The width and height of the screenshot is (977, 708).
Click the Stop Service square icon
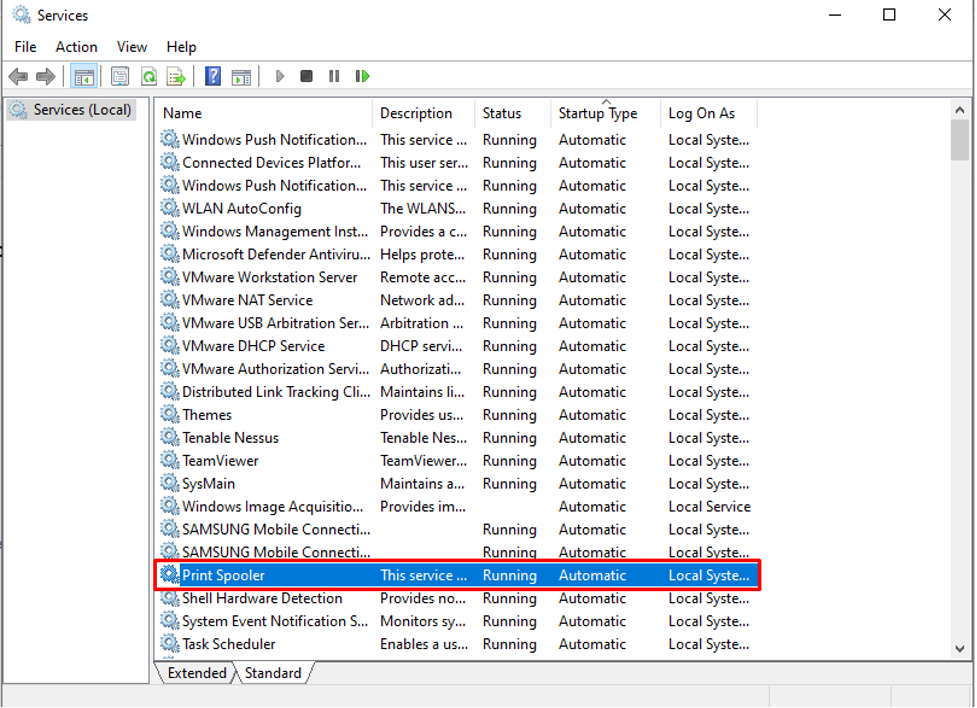tap(306, 76)
